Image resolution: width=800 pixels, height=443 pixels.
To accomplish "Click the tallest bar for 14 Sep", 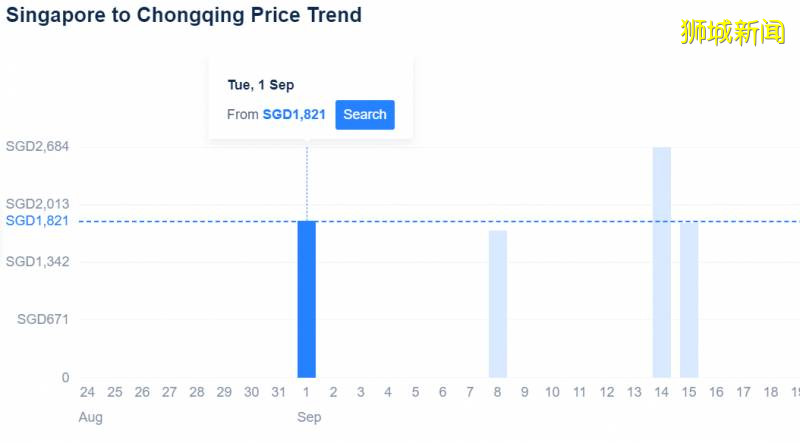I will pos(662,262).
